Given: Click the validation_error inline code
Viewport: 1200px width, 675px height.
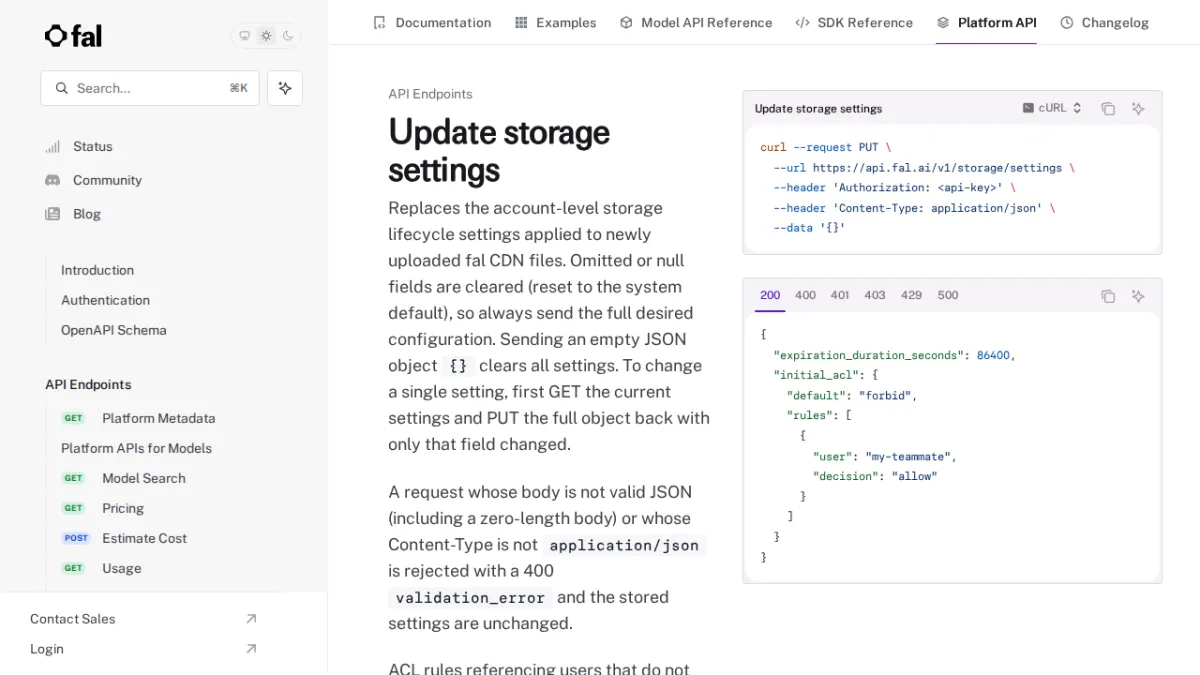Looking at the screenshot, I should pos(470,598).
